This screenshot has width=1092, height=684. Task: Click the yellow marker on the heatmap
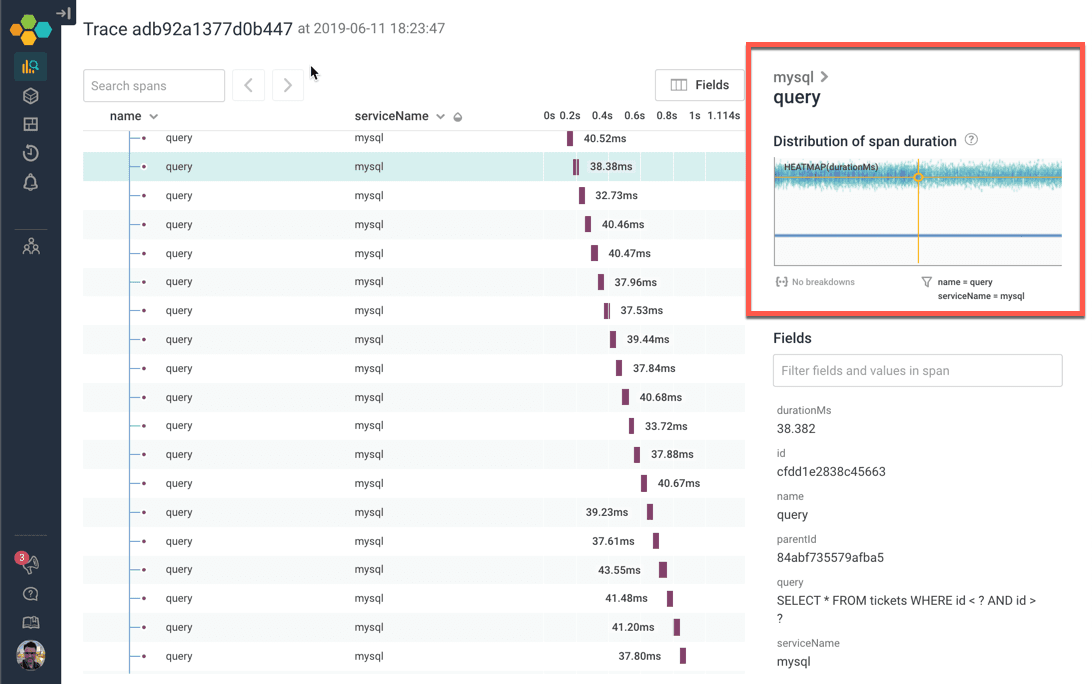918,178
